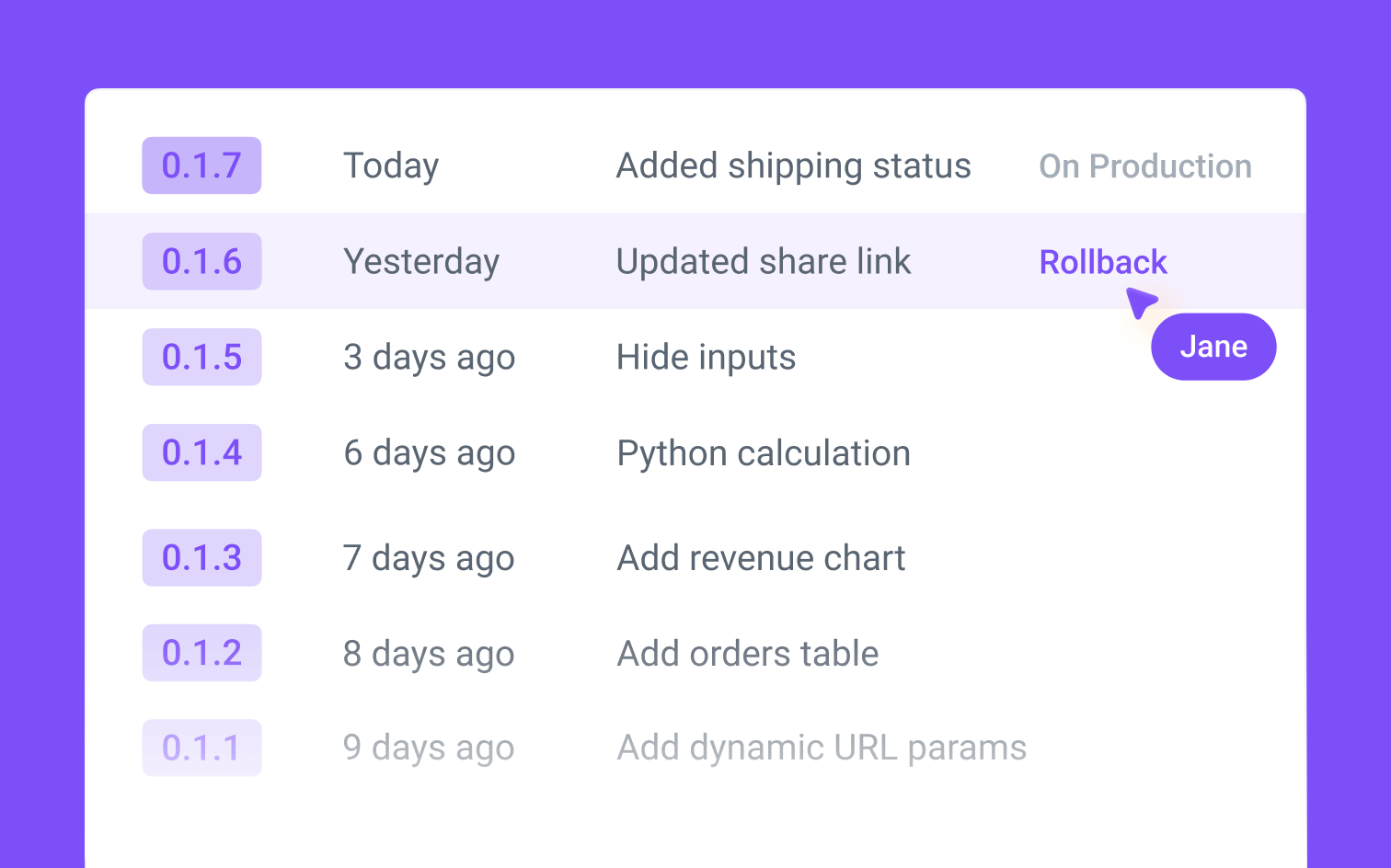The height and width of the screenshot is (868, 1391).
Task: Select the 'Hide inputs' version row
Action: pos(706,357)
